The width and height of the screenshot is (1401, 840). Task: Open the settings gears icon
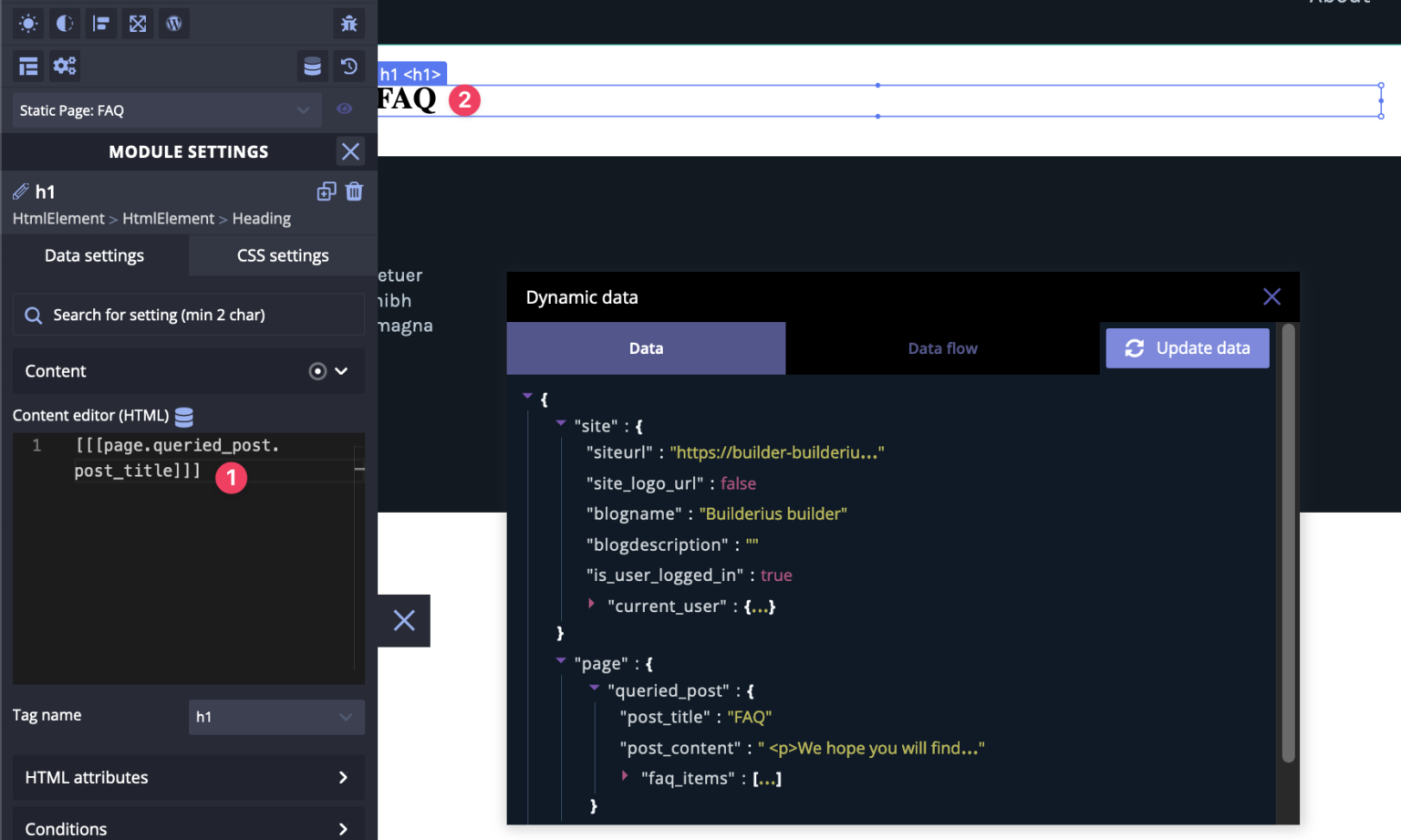click(x=64, y=66)
